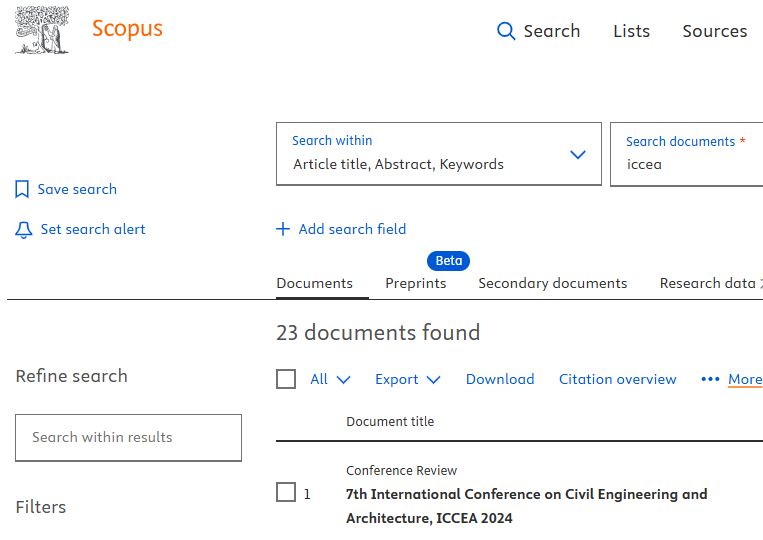Expand the All selection dropdown

click(x=330, y=379)
